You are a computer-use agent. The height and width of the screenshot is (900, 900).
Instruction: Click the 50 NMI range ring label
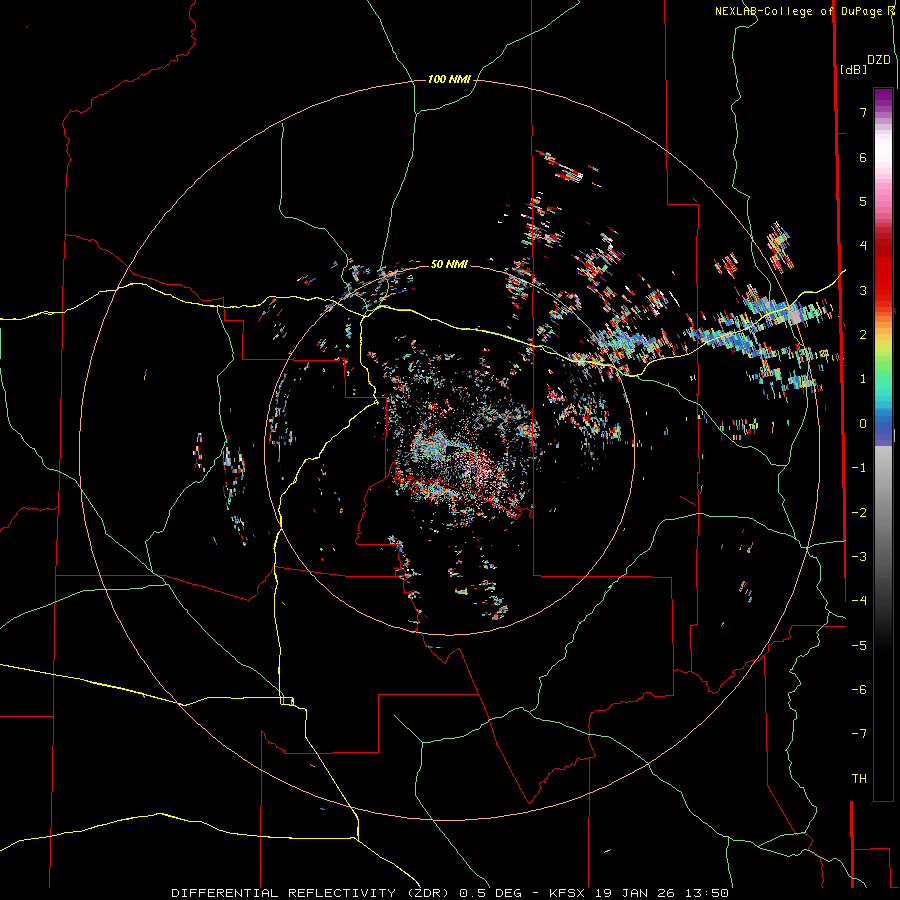point(449,264)
